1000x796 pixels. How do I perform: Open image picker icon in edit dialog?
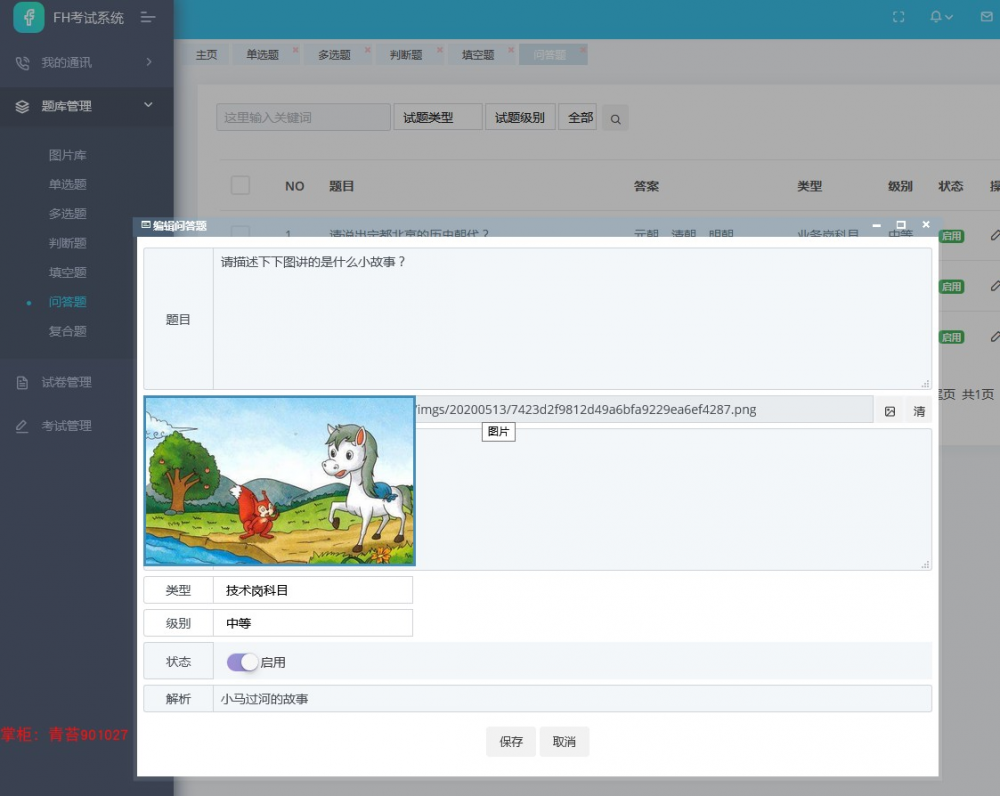(x=890, y=409)
